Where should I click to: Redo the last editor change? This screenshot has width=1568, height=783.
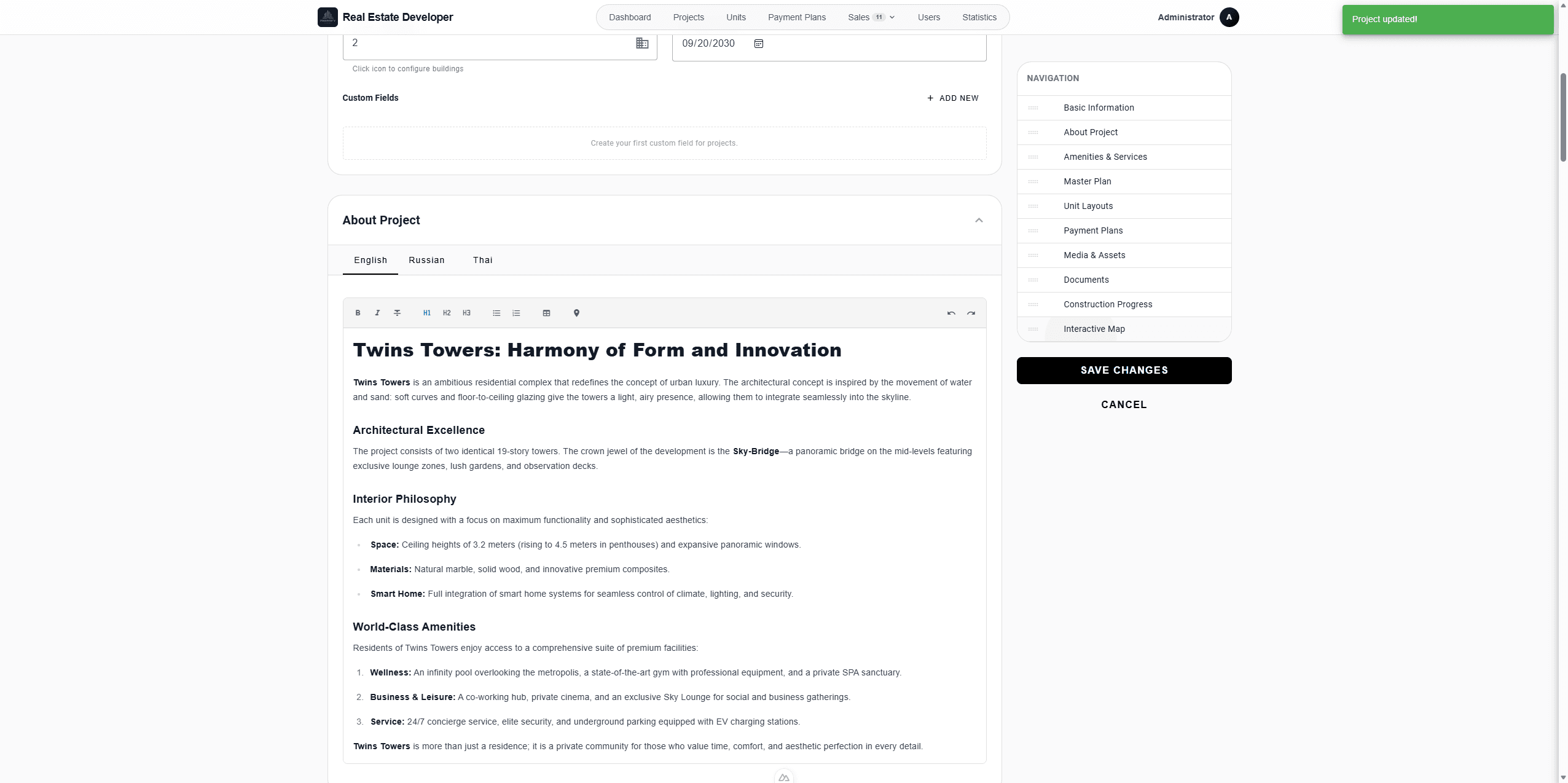(971, 313)
